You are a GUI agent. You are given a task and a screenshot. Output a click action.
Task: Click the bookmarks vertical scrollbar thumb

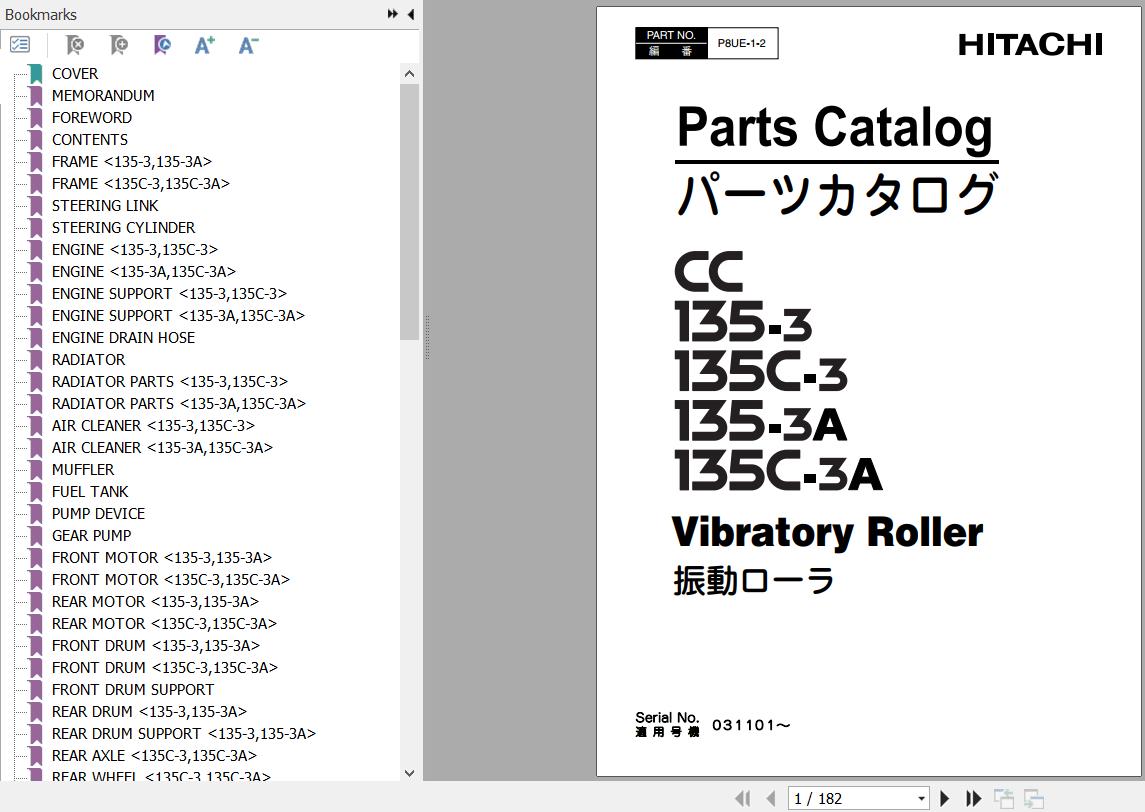click(x=409, y=212)
